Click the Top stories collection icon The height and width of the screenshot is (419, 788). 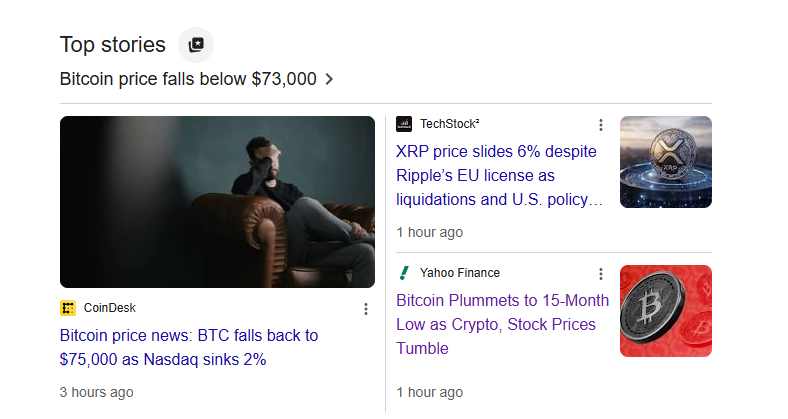196,45
